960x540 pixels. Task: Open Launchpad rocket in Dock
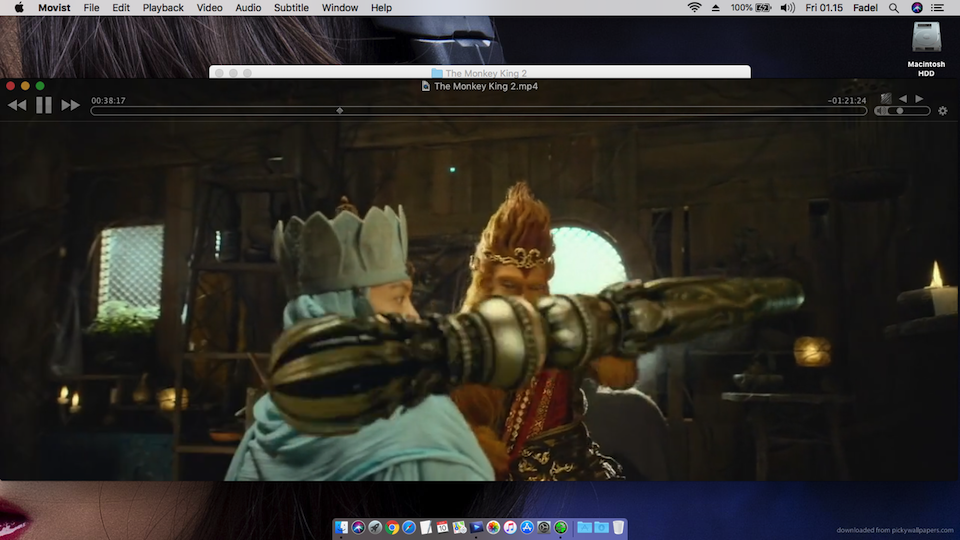click(x=375, y=527)
